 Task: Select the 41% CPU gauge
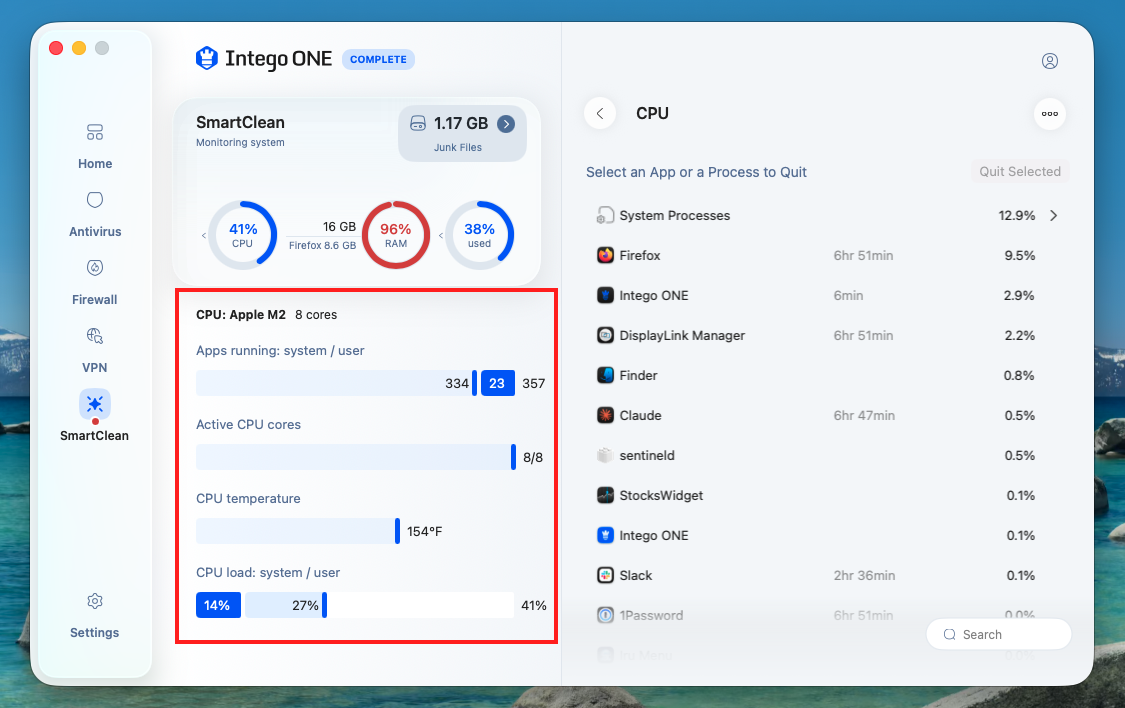[243, 235]
